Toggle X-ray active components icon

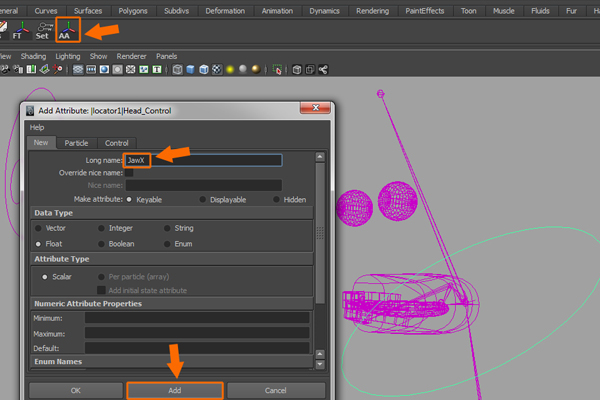point(310,69)
